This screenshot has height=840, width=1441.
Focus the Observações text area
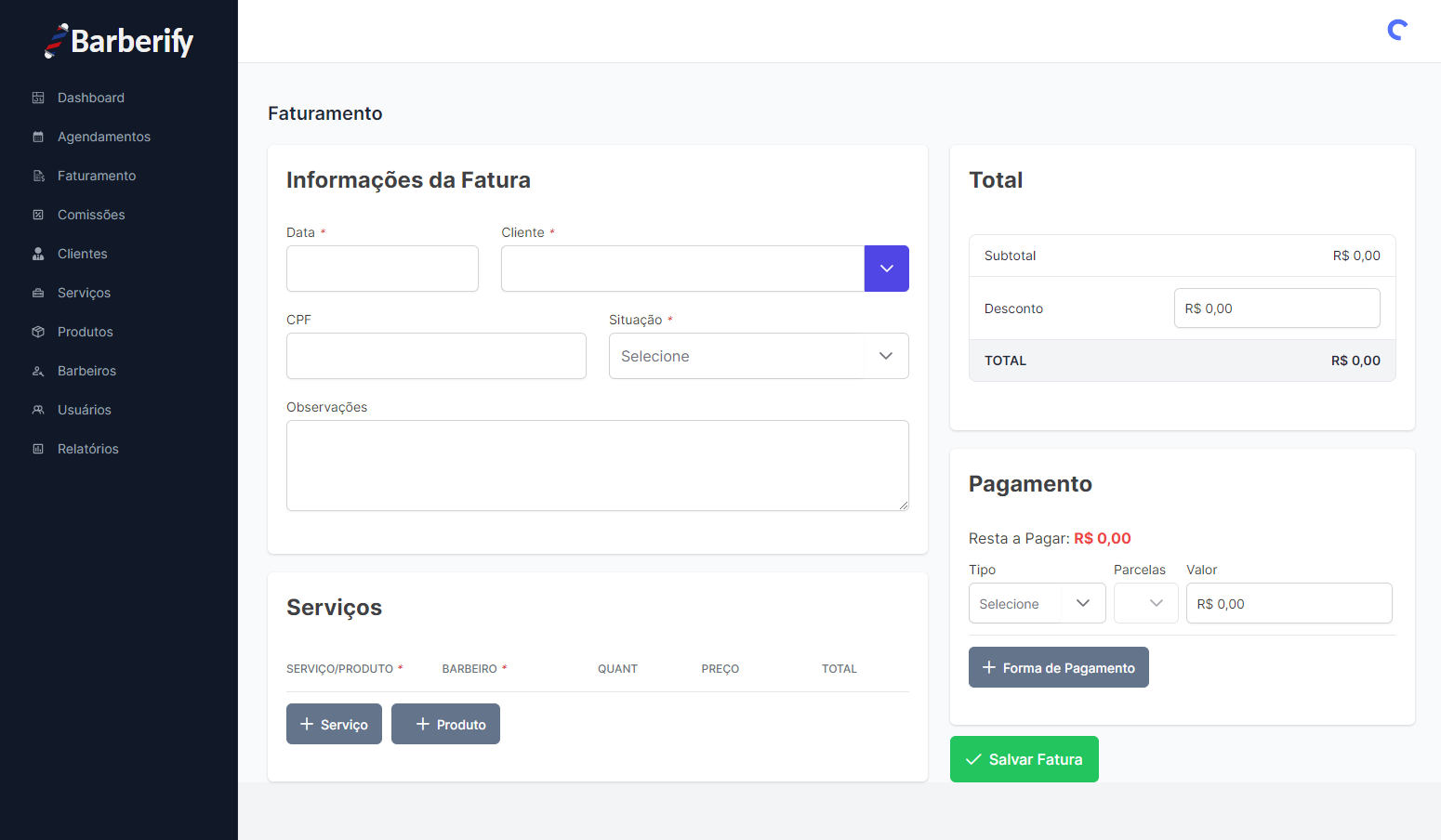[597, 466]
